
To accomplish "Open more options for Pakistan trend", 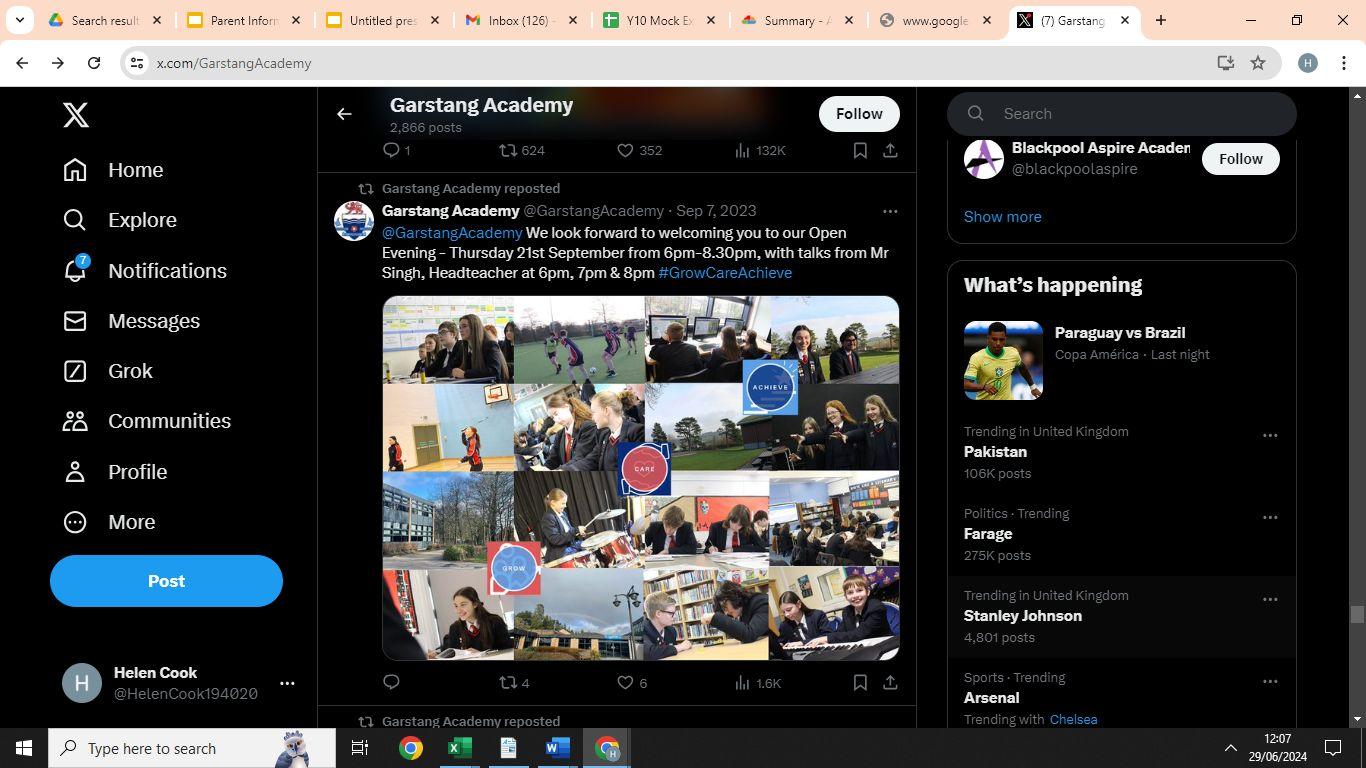I will click(1270, 436).
